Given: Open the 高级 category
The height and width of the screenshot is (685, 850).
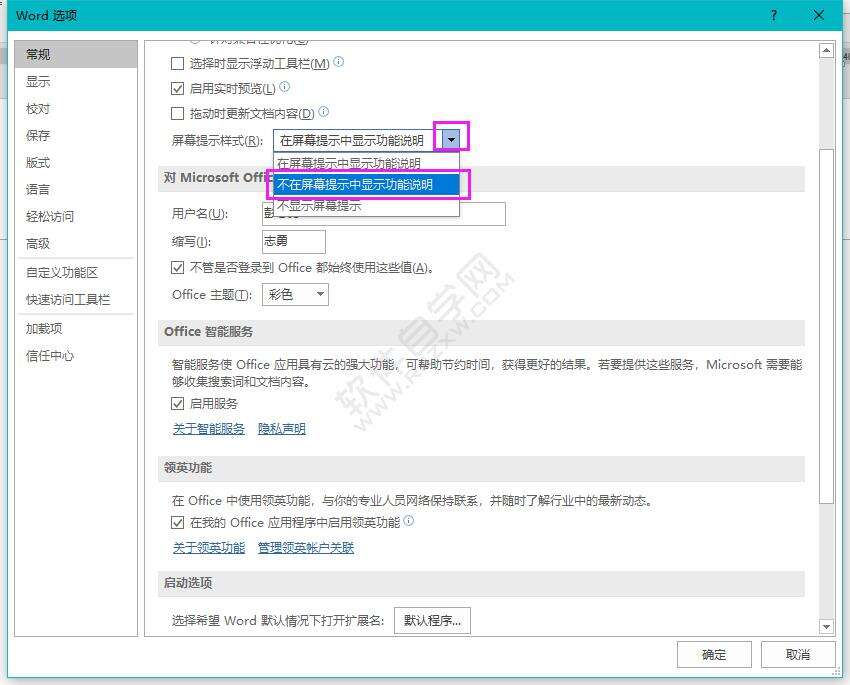Looking at the screenshot, I should [76, 244].
